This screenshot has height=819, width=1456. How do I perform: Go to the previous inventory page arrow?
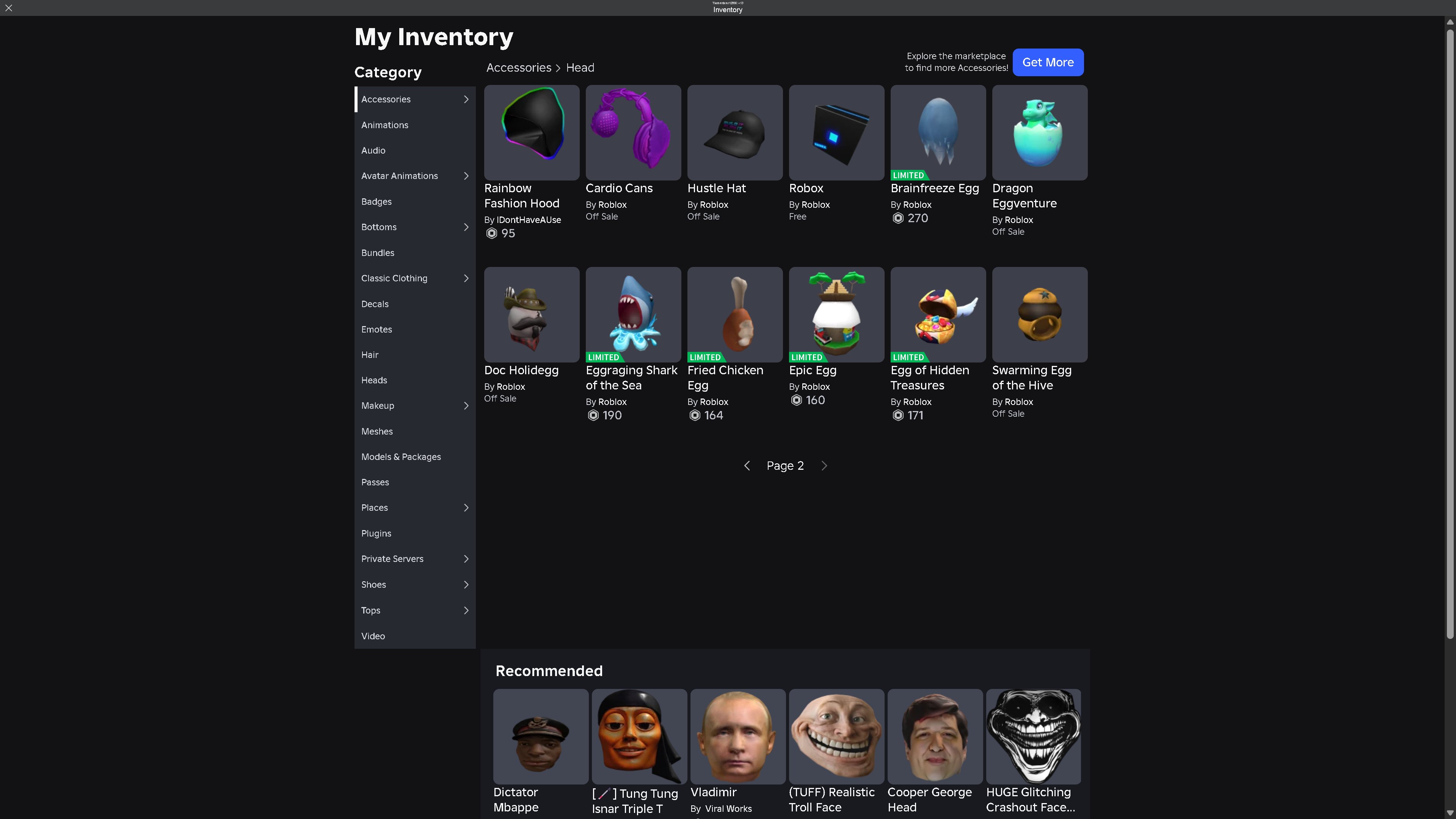(747, 466)
